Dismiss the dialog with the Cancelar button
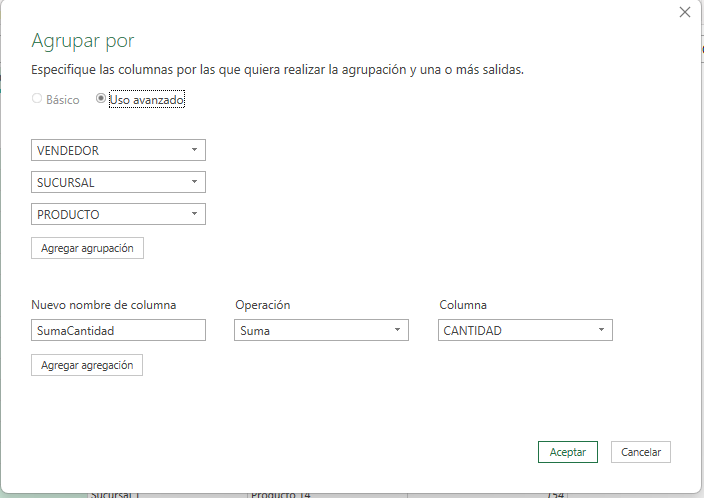 click(x=641, y=452)
